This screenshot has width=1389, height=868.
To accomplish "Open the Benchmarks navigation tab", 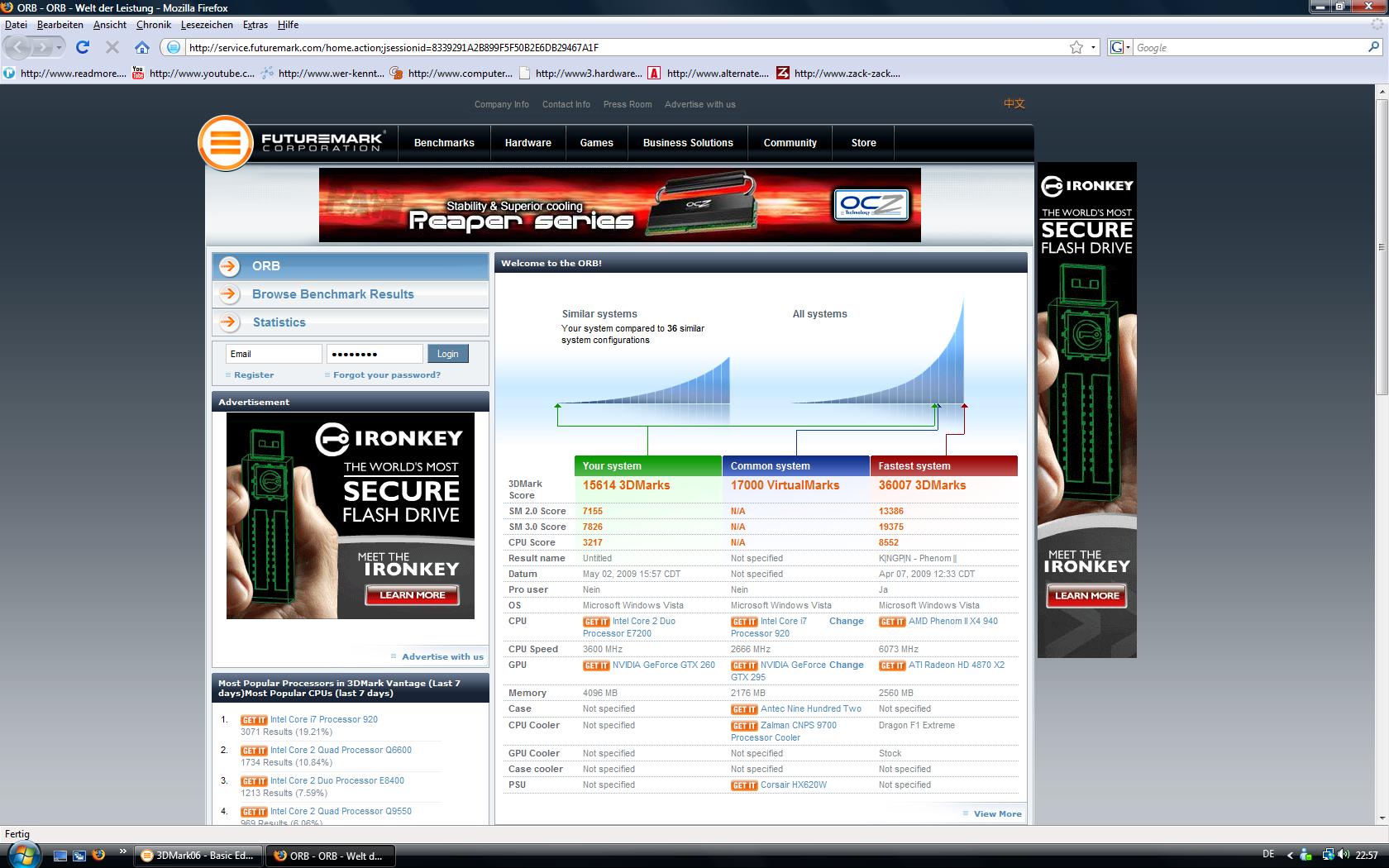I will 444,143.
